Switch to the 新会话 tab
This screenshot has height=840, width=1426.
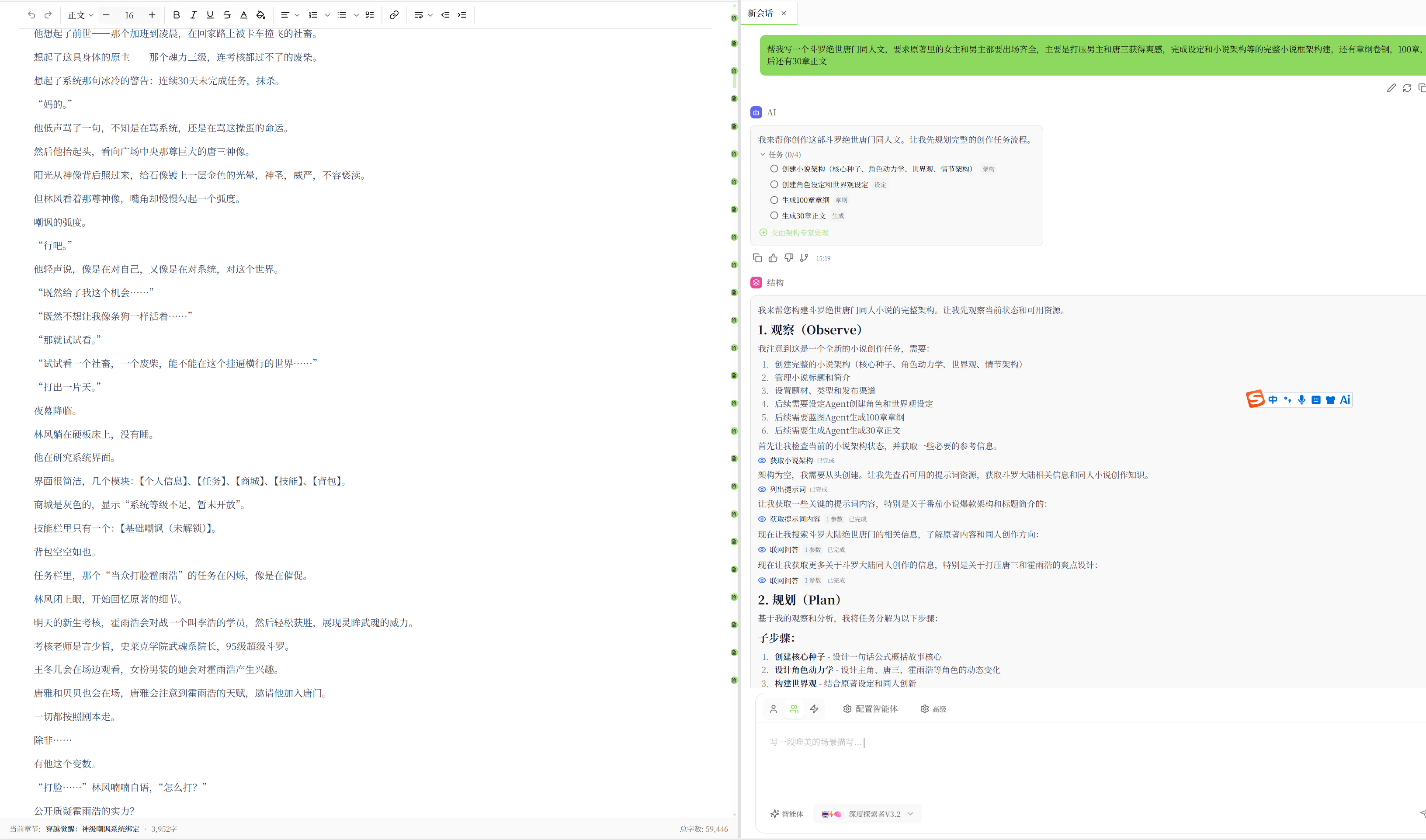tap(760, 13)
